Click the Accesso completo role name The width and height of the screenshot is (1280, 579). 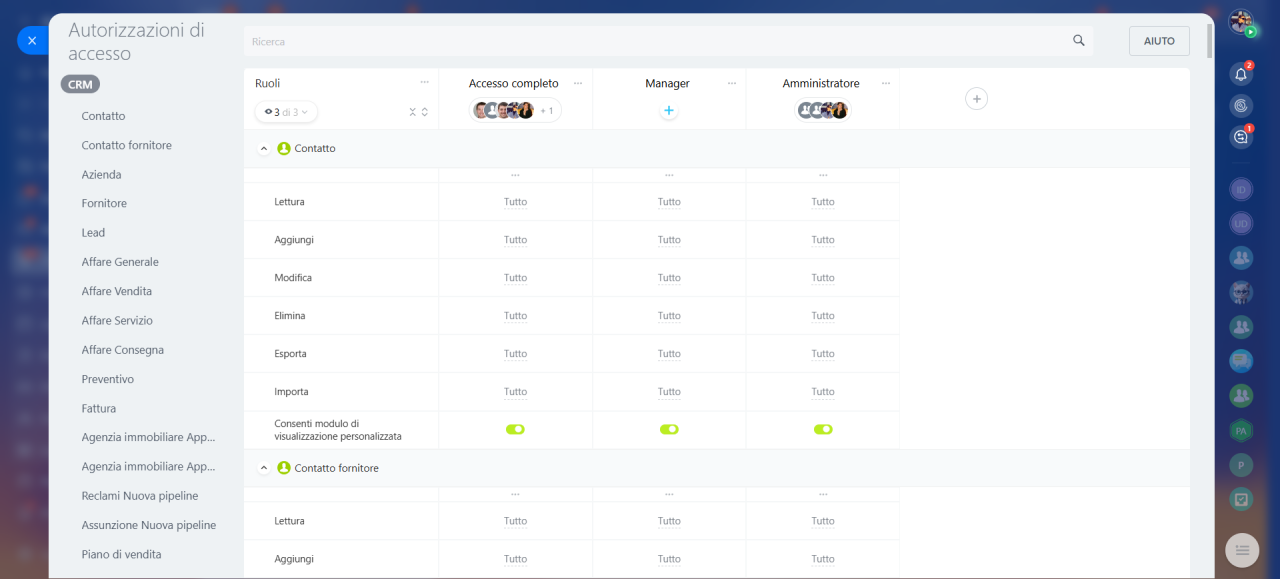tap(514, 83)
